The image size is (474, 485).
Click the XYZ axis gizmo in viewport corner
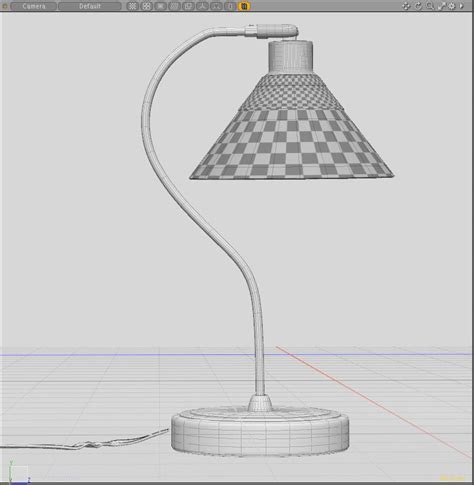click(x=19, y=472)
